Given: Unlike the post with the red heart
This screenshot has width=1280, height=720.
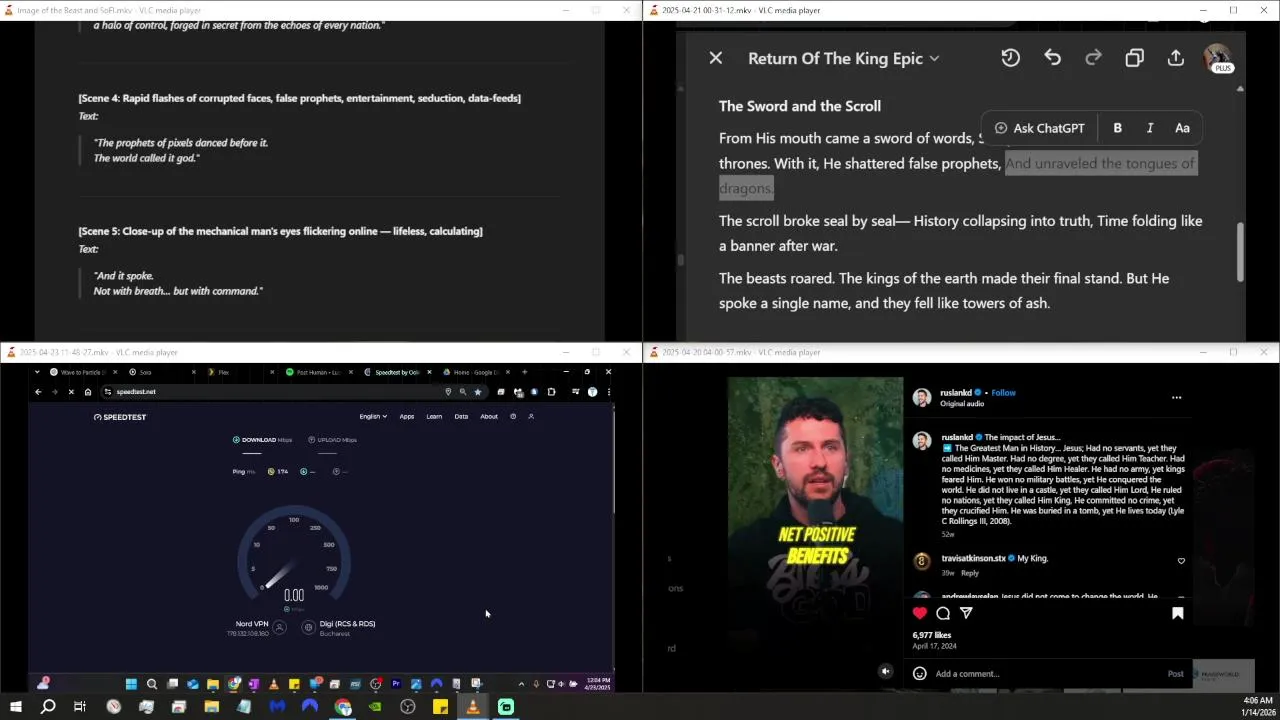Looking at the screenshot, I should coord(920,613).
